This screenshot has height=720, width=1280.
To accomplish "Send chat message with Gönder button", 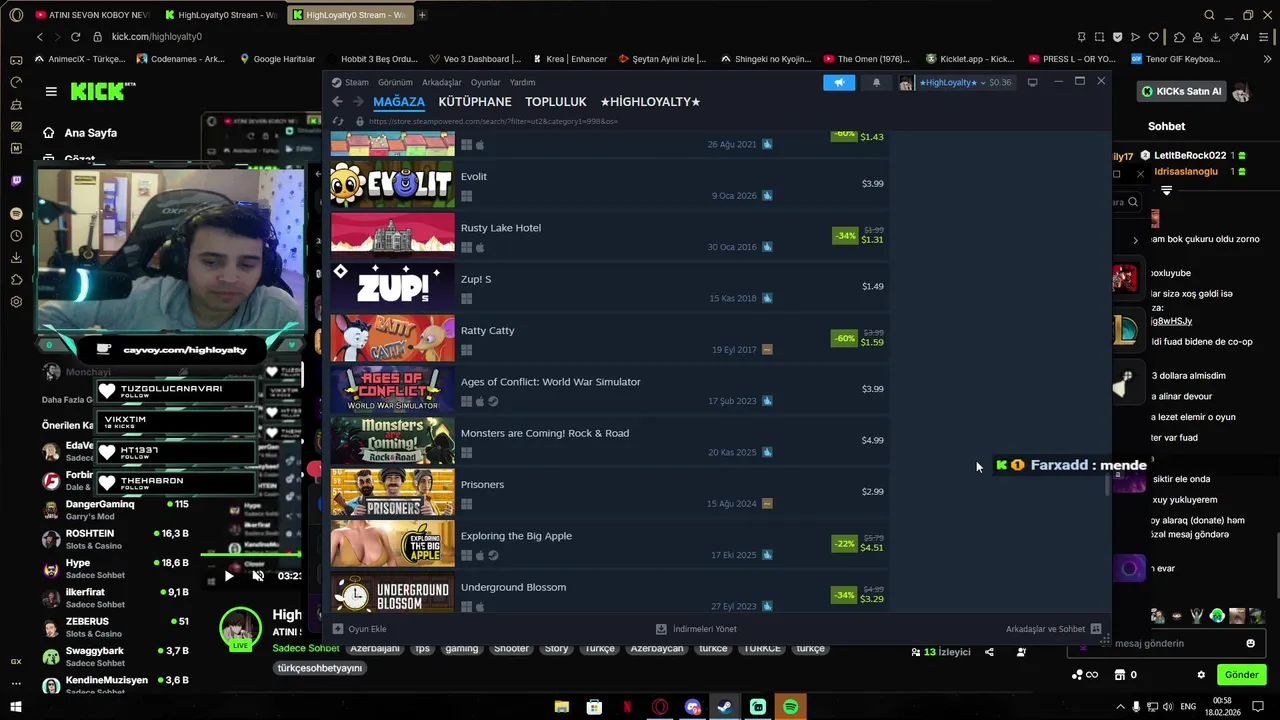I will (x=1241, y=675).
